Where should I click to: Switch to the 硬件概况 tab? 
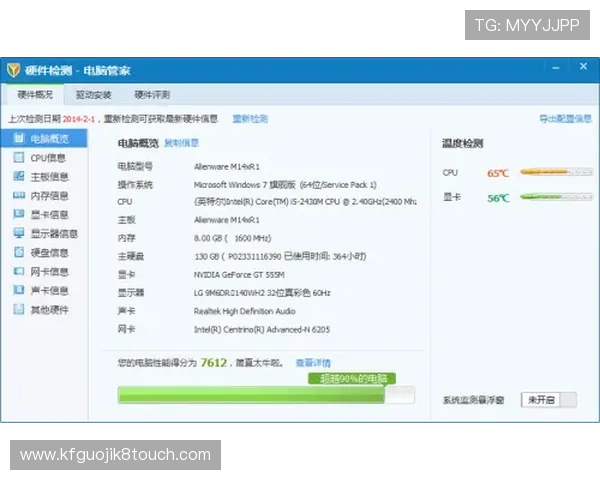pos(35,95)
